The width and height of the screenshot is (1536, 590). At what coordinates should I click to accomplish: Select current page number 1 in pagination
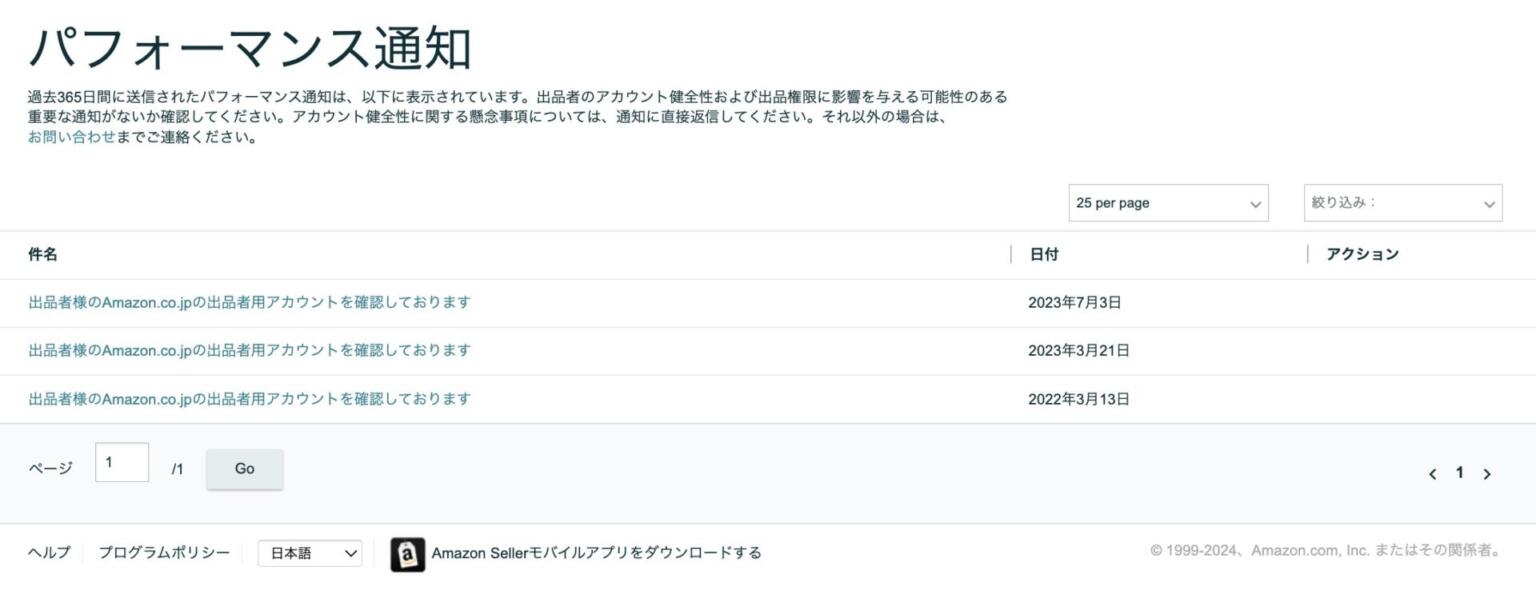(1460, 473)
